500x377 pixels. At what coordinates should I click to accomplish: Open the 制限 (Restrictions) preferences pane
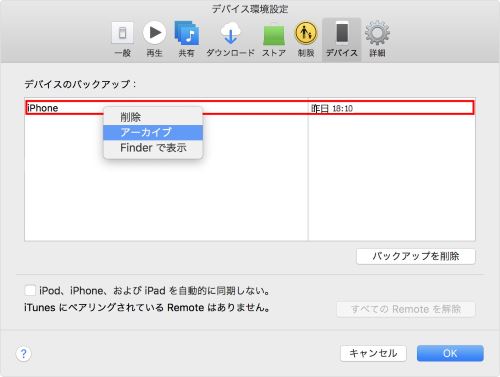pyautogui.click(x=306, y=39)
